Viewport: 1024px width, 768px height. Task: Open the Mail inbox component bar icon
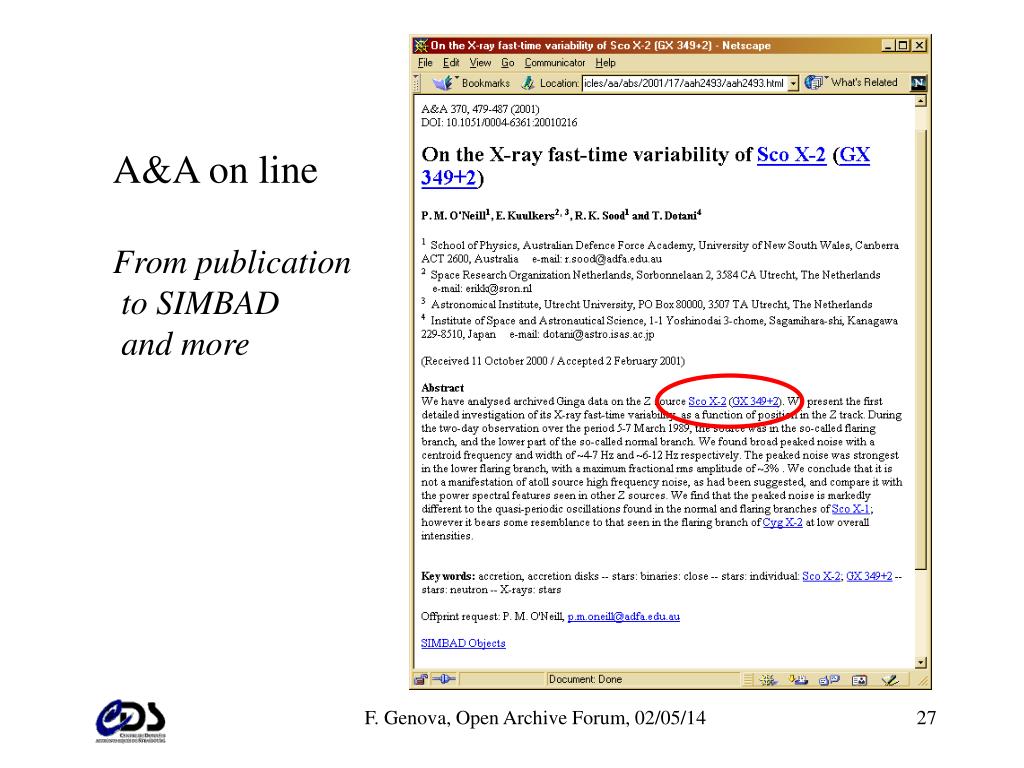[798, 680]
